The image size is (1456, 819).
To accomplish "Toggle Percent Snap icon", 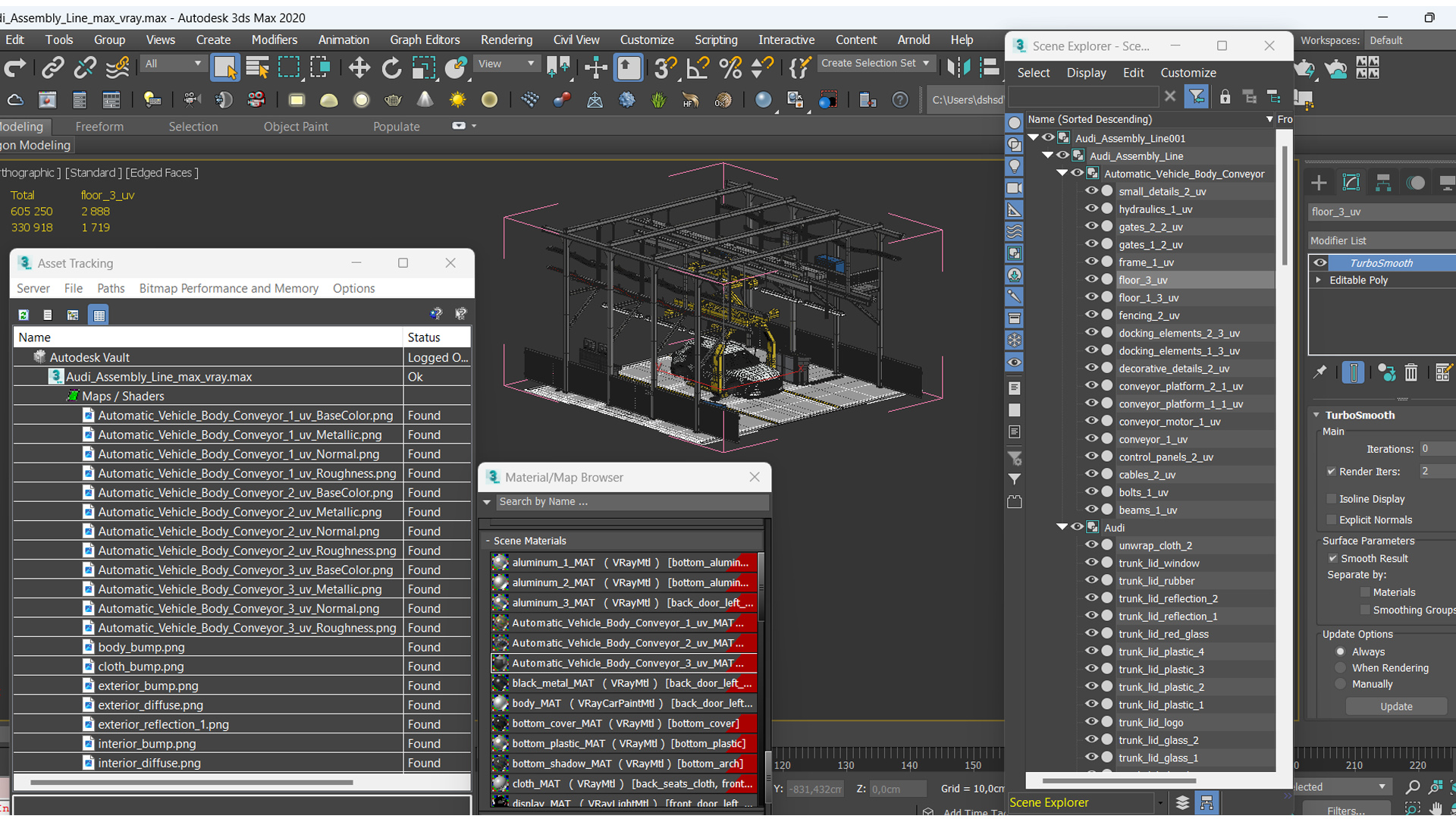I will (730, 68).
